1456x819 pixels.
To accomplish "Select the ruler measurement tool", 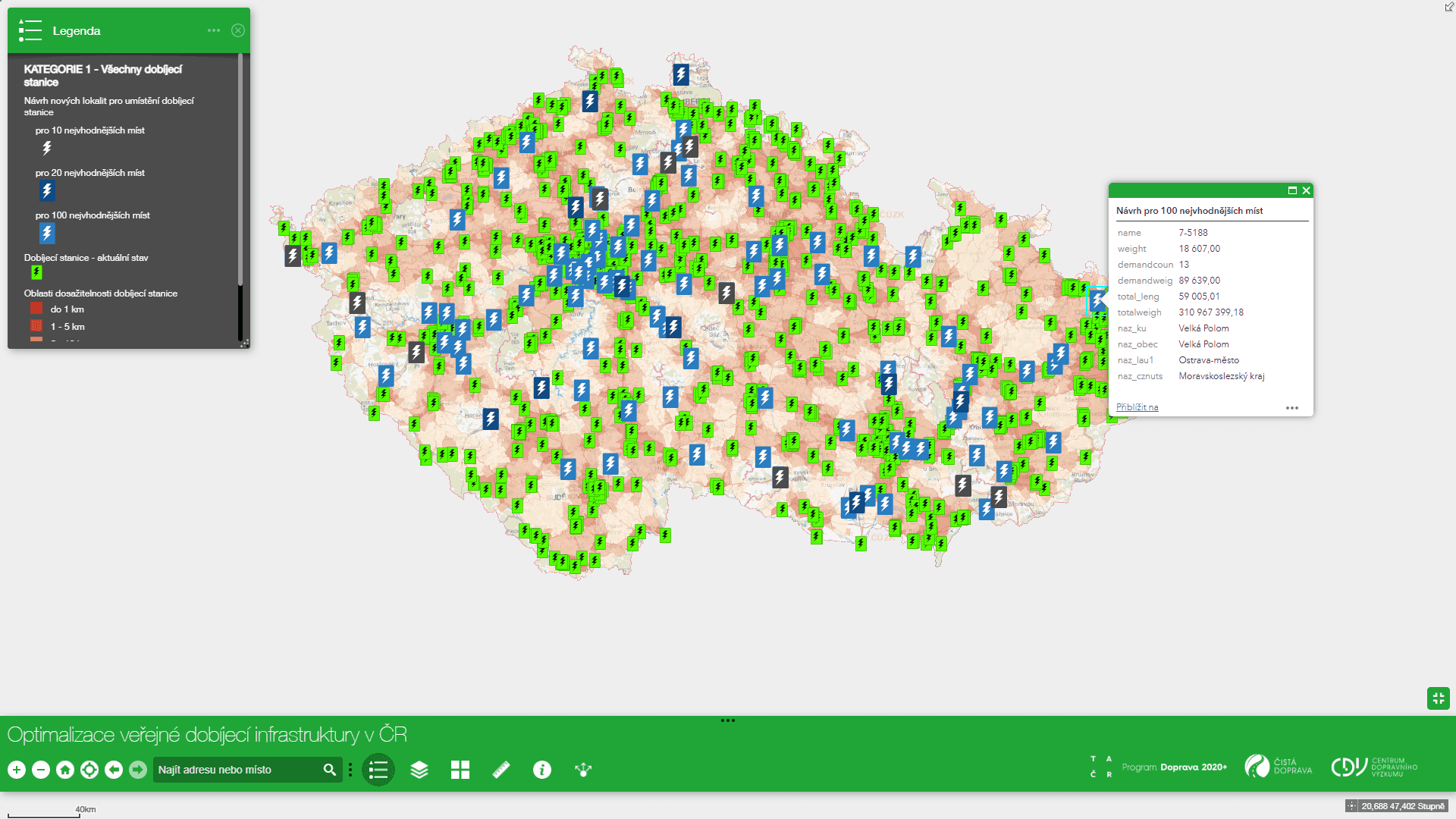I will pos(501,770).
